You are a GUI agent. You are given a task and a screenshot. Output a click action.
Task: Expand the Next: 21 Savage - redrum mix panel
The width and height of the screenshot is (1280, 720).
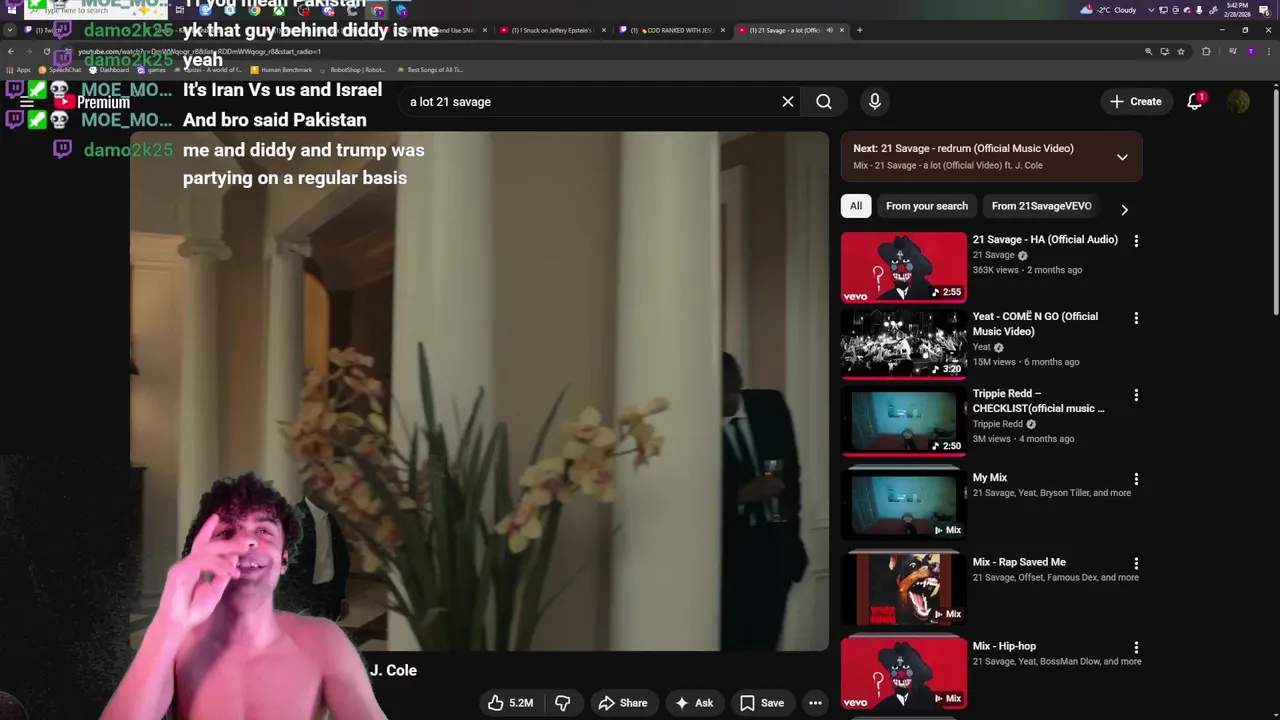tap(1122, 157)
